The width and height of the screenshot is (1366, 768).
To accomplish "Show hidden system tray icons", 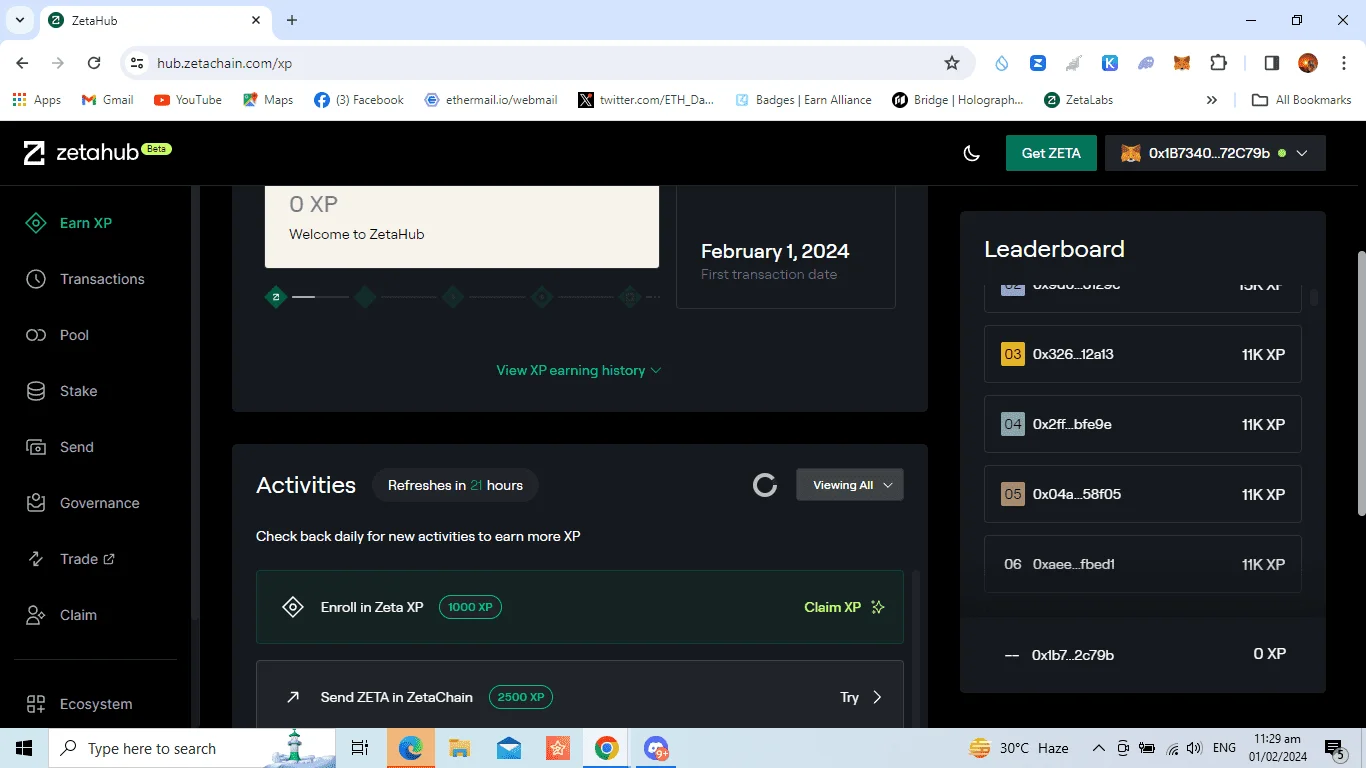I will (1098, 748).
